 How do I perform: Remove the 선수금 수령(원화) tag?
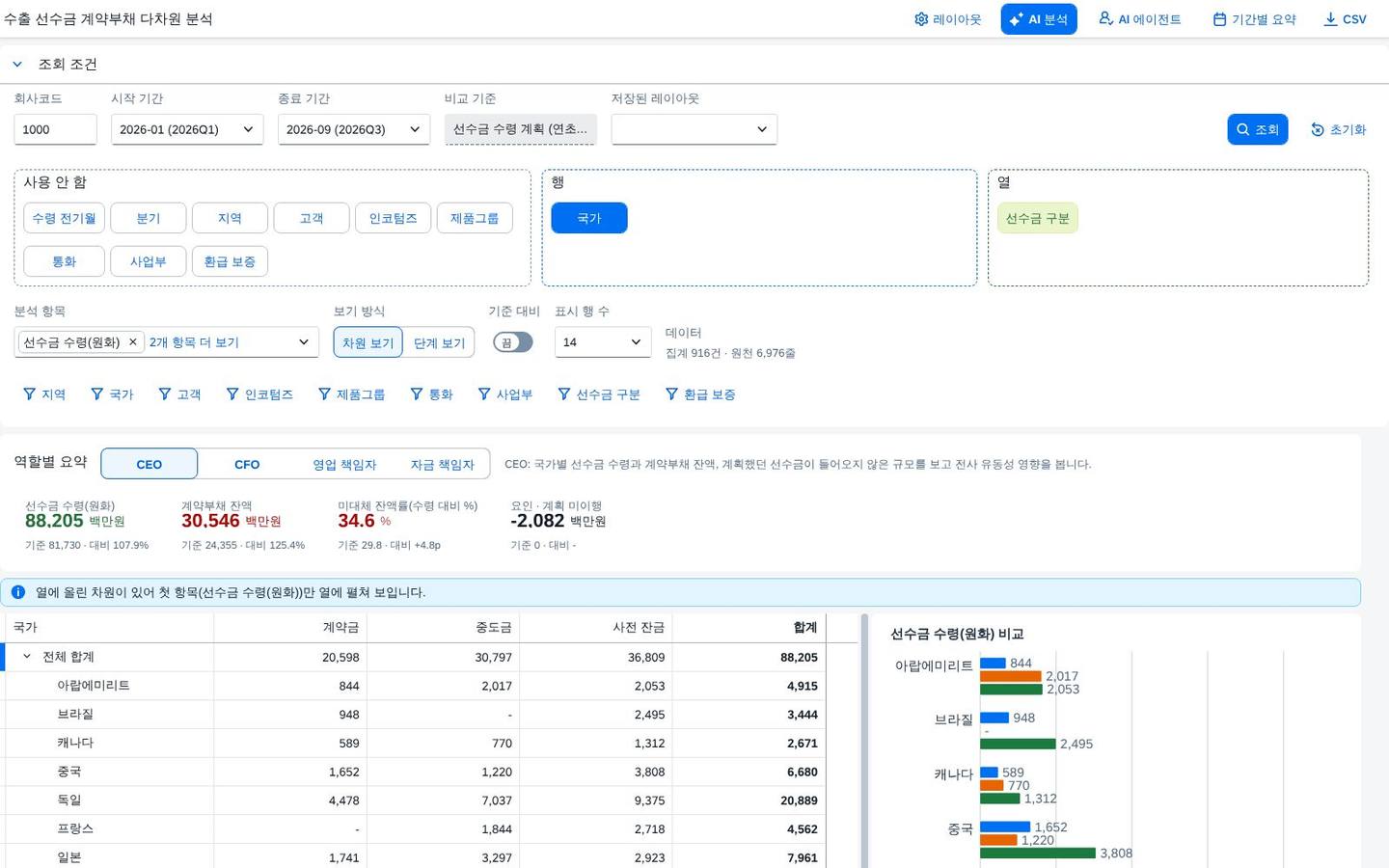pos(133,342)
